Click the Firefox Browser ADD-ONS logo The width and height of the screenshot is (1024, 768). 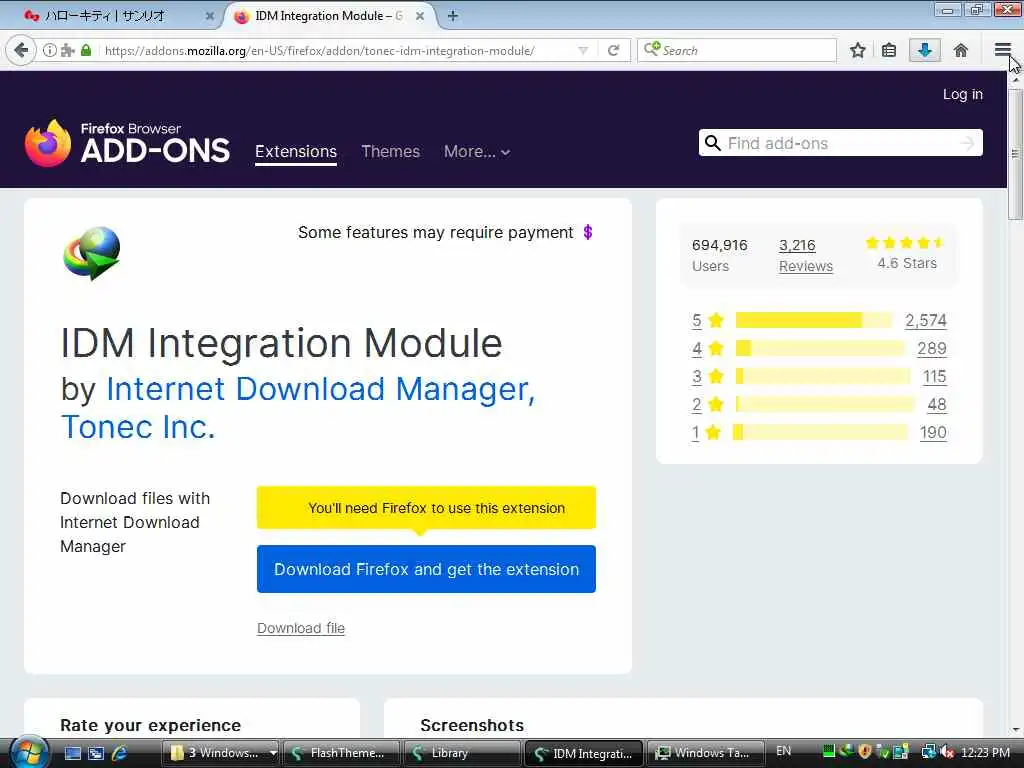tap(127, 143)
